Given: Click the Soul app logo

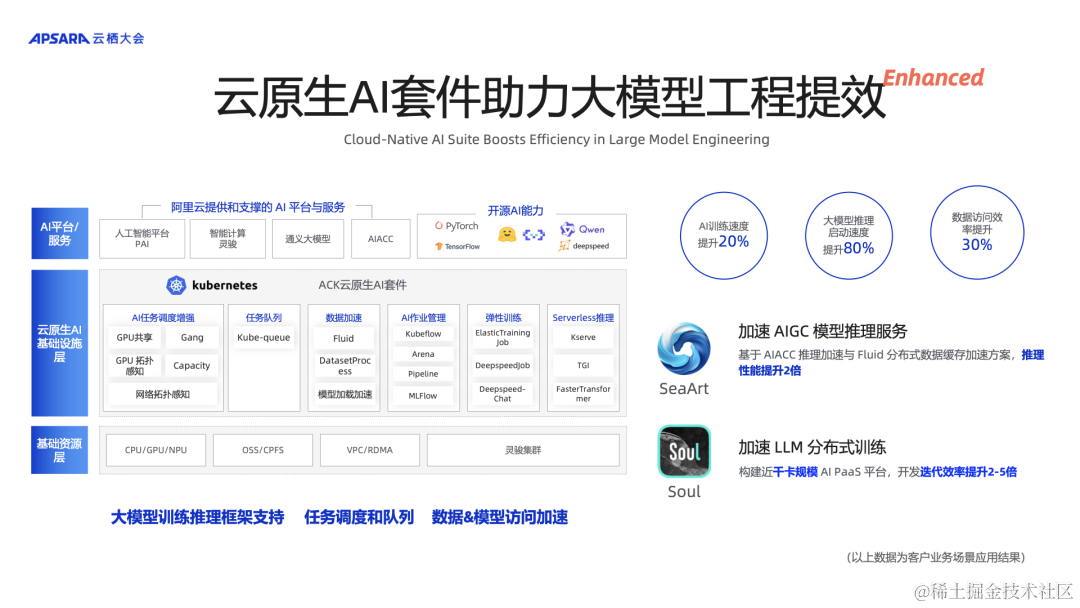Looking at the screenshot, I should pyautogui.click(x=684, y=451).
